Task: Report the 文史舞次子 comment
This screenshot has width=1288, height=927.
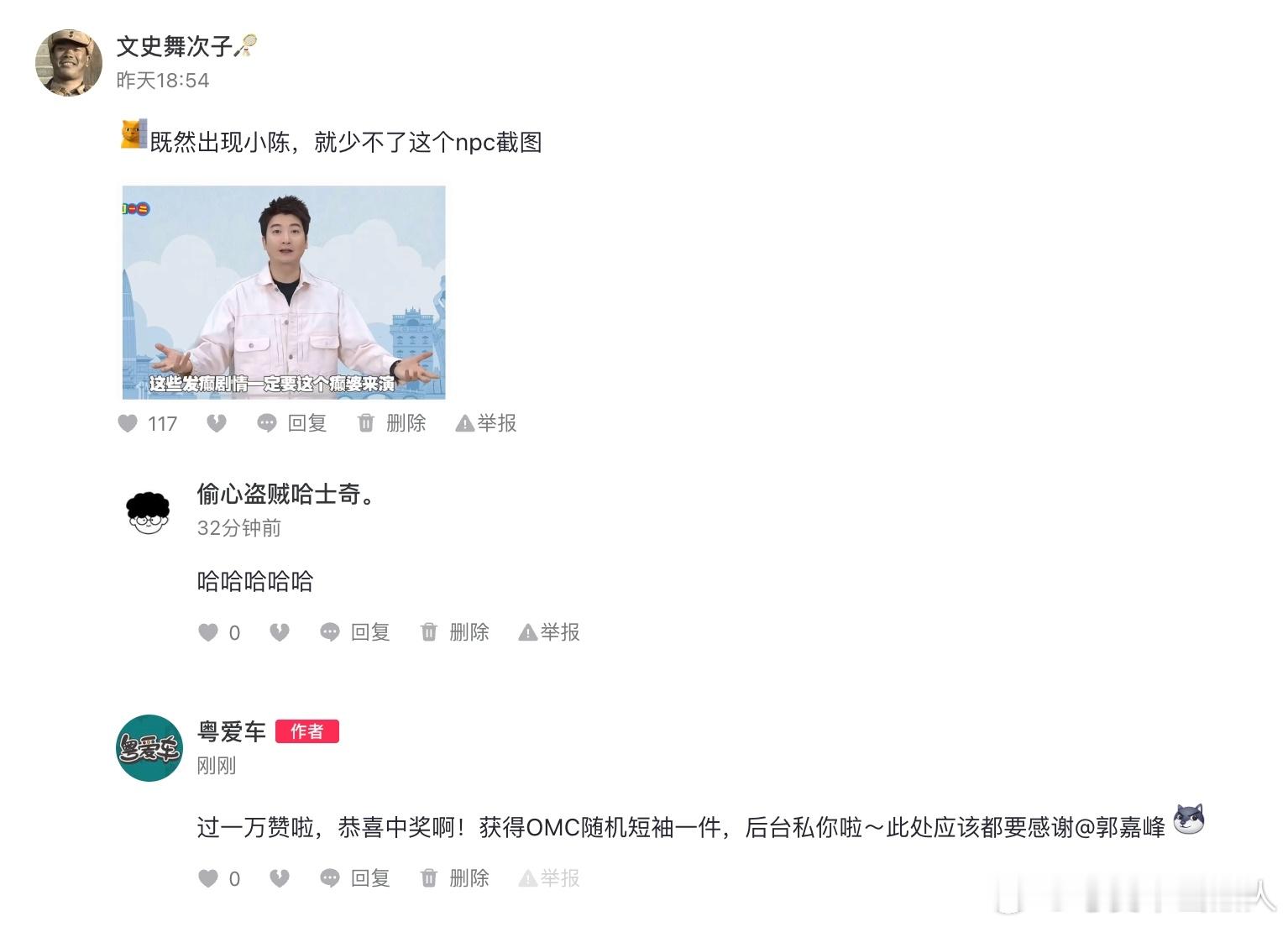Action: coord(485,423)
